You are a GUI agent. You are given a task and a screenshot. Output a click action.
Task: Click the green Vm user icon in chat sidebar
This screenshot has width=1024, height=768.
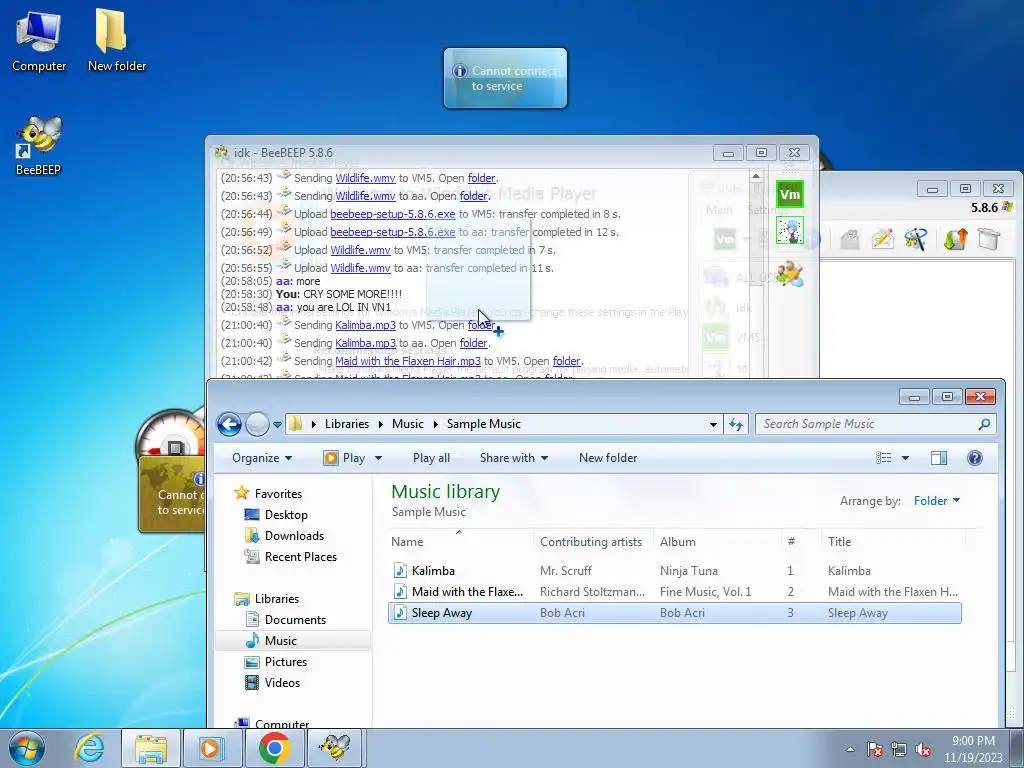click(x=790, y=194)
